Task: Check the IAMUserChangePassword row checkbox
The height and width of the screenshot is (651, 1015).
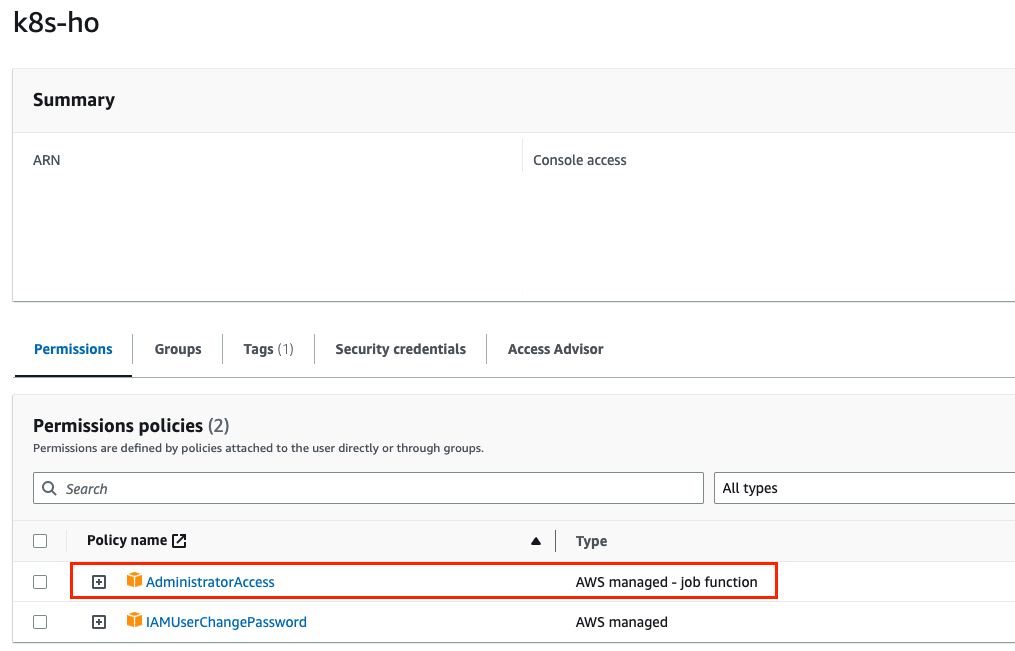Action: pyautogui.click(x=40, y=622)
